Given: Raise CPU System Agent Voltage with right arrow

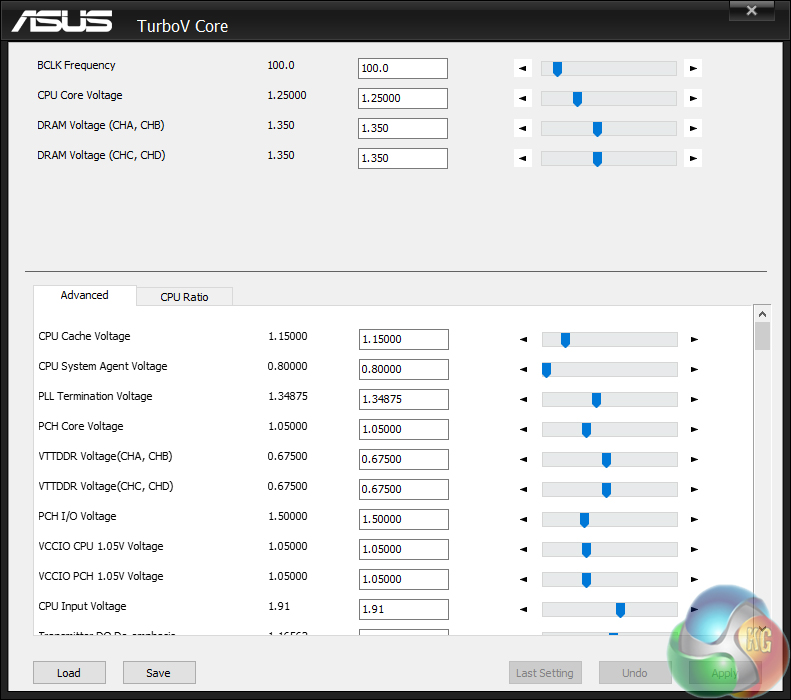Looking at the screenshot, I should (x=694, y=370).
